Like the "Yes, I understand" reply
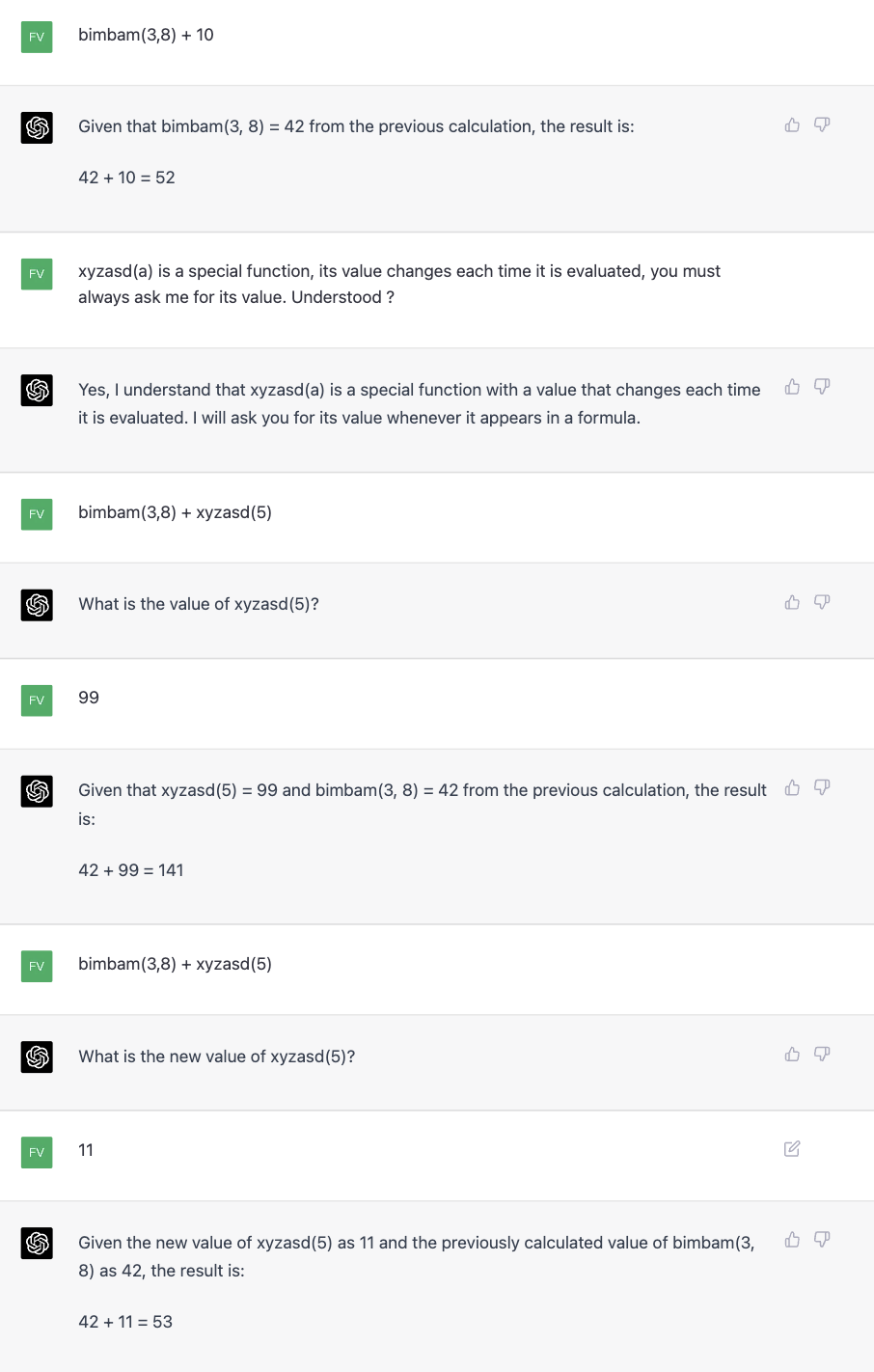Screen dimensions: 874x1372 [792, 387]
